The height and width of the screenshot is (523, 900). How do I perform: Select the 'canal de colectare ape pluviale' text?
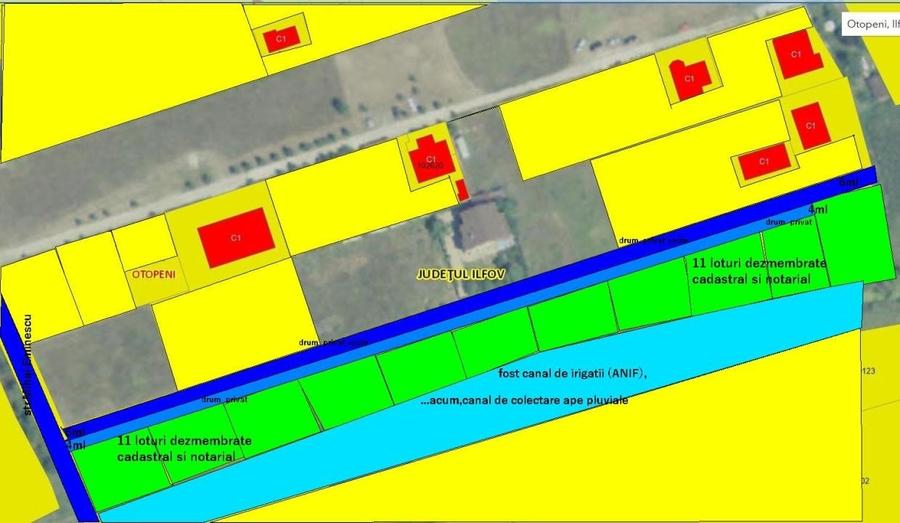coord(538,398)
